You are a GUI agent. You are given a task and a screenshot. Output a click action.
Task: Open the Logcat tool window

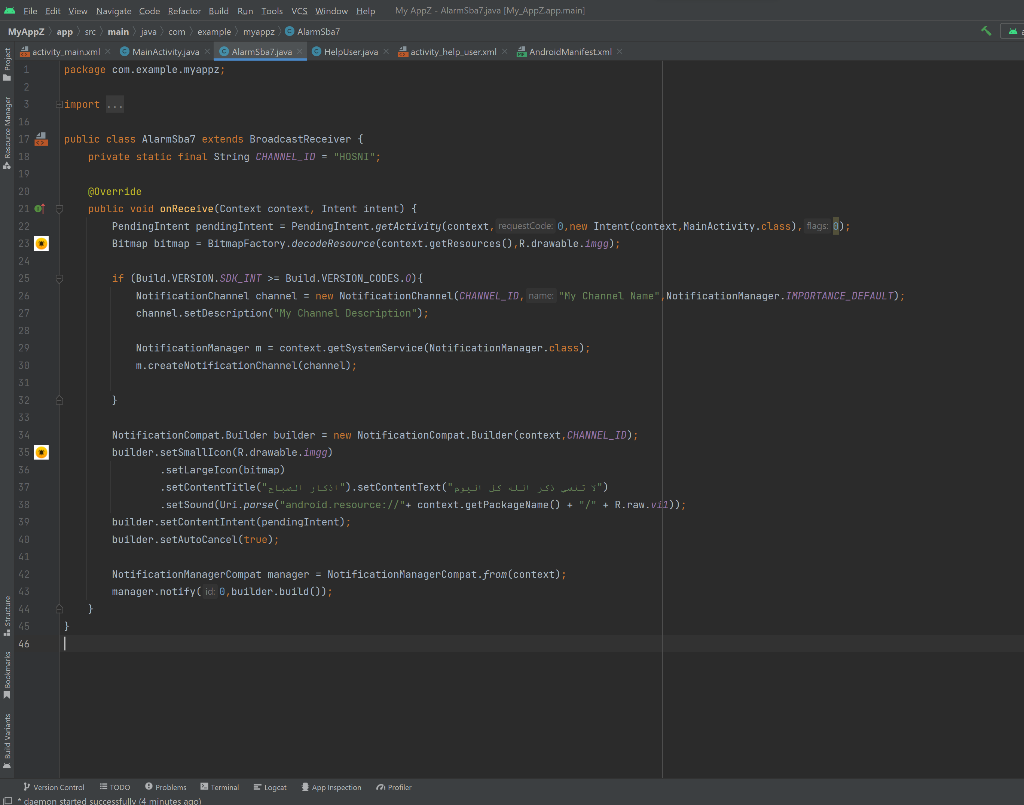click(x=270, y=787)
